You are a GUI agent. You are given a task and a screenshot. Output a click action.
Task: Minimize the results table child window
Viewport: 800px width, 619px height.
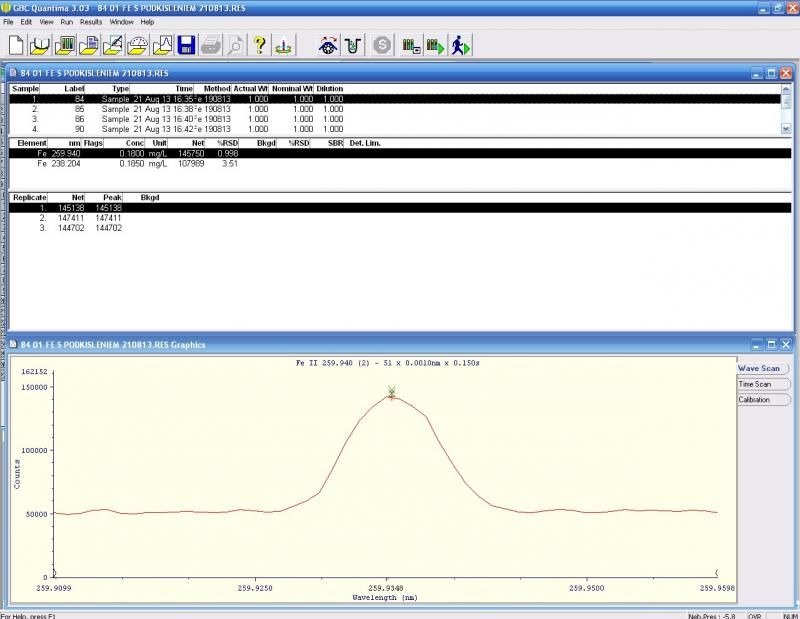click(x=757, y=73)
